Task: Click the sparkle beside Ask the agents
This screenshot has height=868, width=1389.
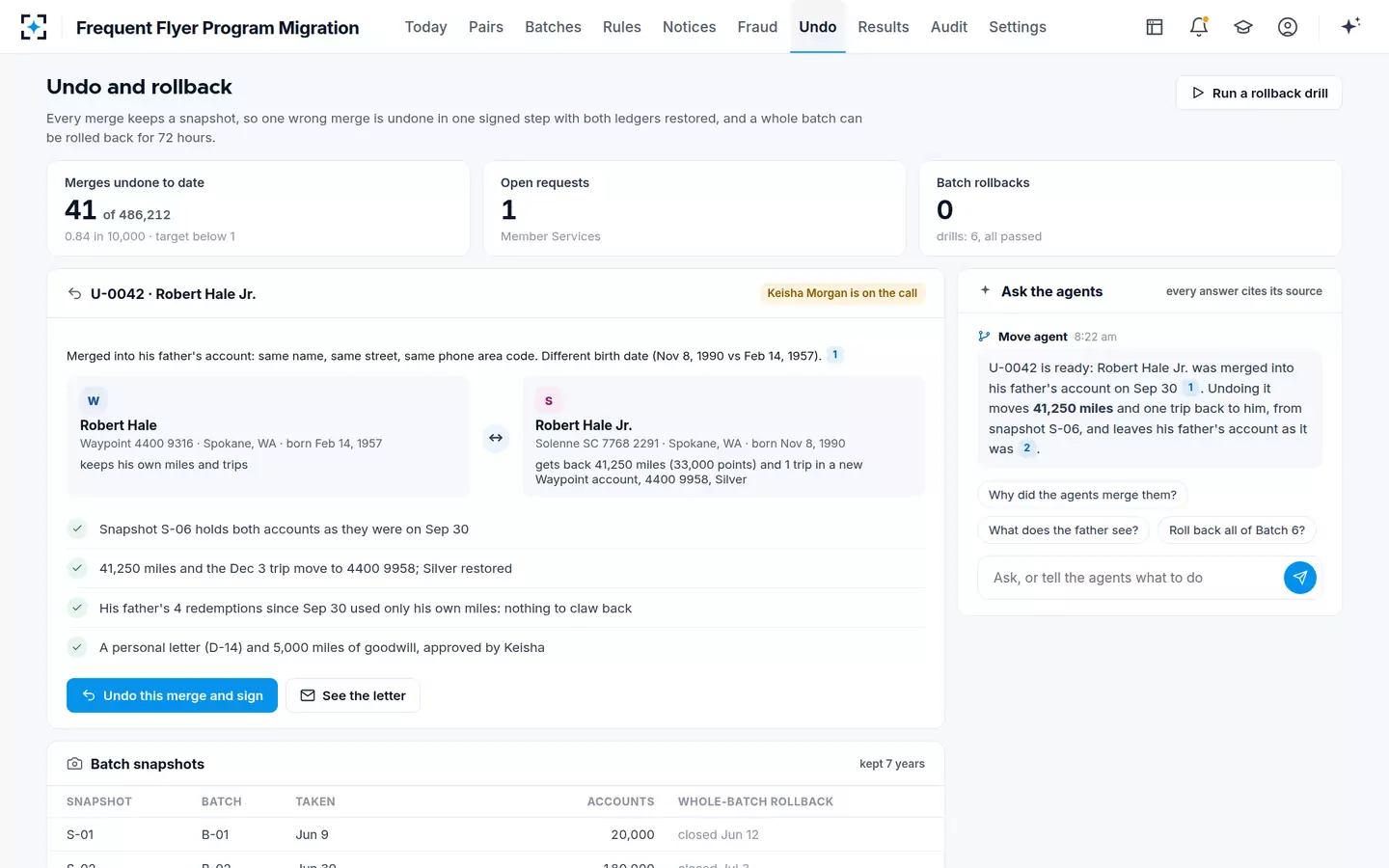Action: [985, 290]
